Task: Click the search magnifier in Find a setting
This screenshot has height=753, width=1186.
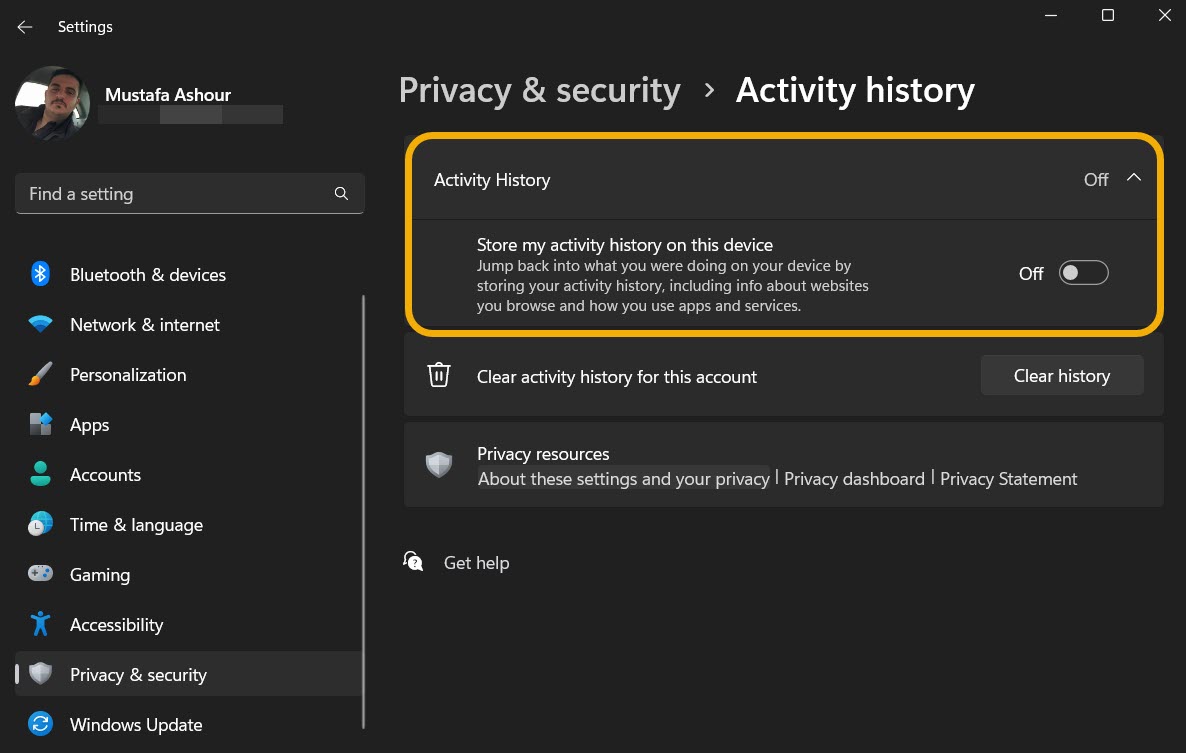Action: [x=341, y=193]
